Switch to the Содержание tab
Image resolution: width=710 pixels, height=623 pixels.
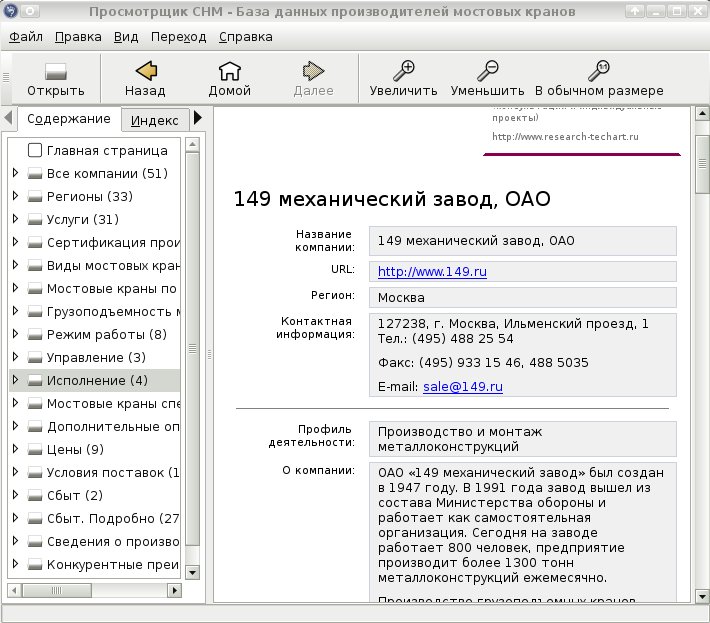coord(69,119)
